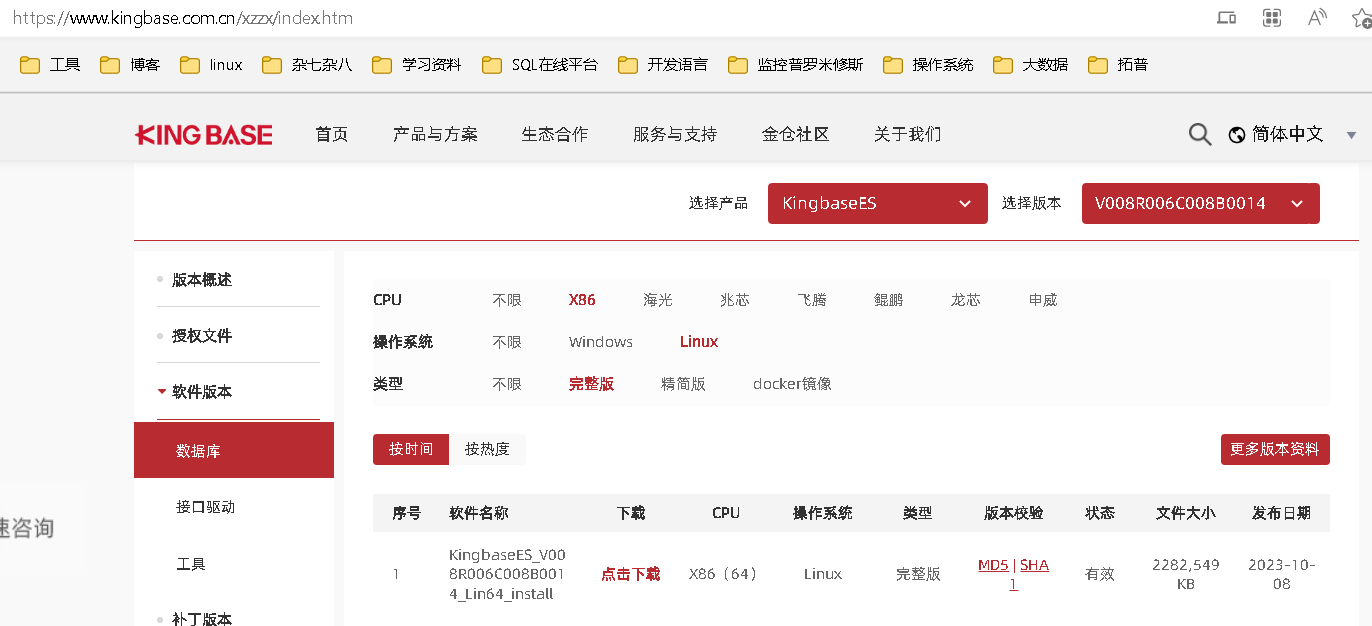1372x626 pixels.
Task: Select CPU filter 海光
Action: (x=658, y=300)
